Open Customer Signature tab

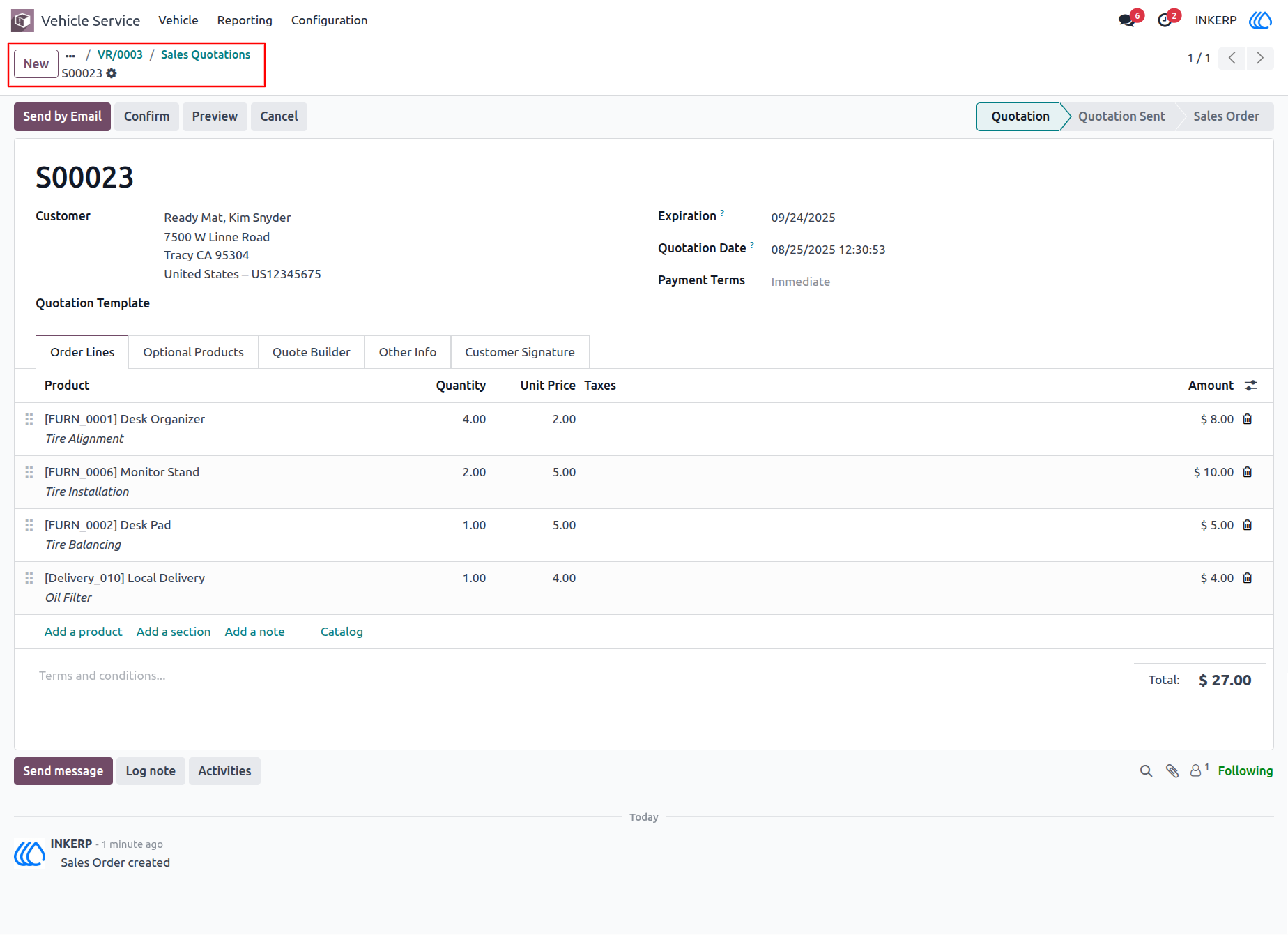tap(520, 352)
